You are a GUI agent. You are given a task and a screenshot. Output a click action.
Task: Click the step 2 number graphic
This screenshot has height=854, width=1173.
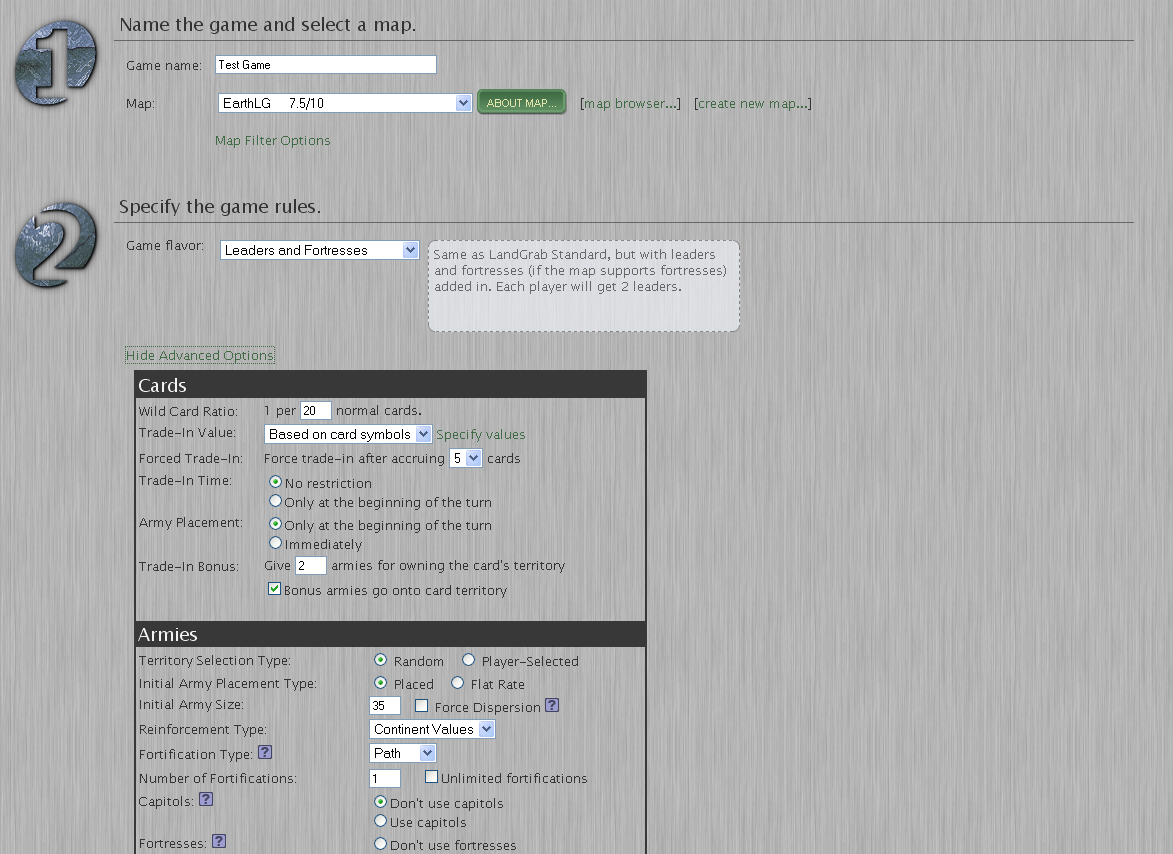[x=56, y=245]
